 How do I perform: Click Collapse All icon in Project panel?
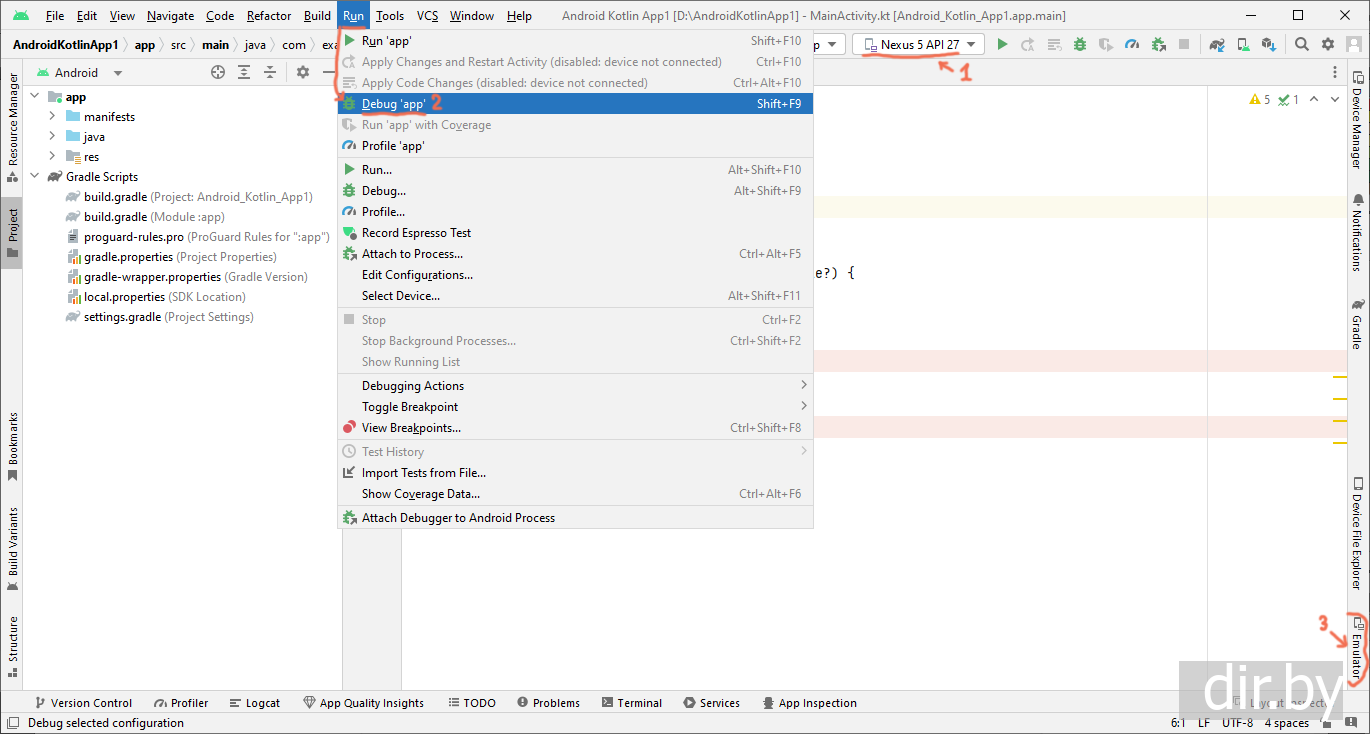coord(270,72)
